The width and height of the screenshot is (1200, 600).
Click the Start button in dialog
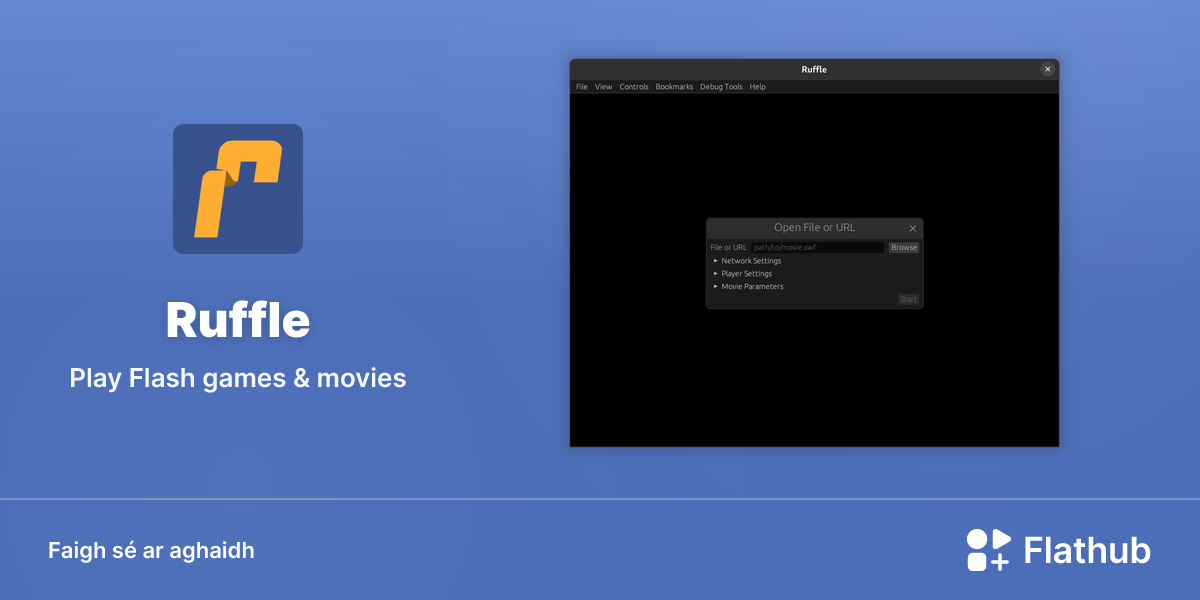click(908, 300)
